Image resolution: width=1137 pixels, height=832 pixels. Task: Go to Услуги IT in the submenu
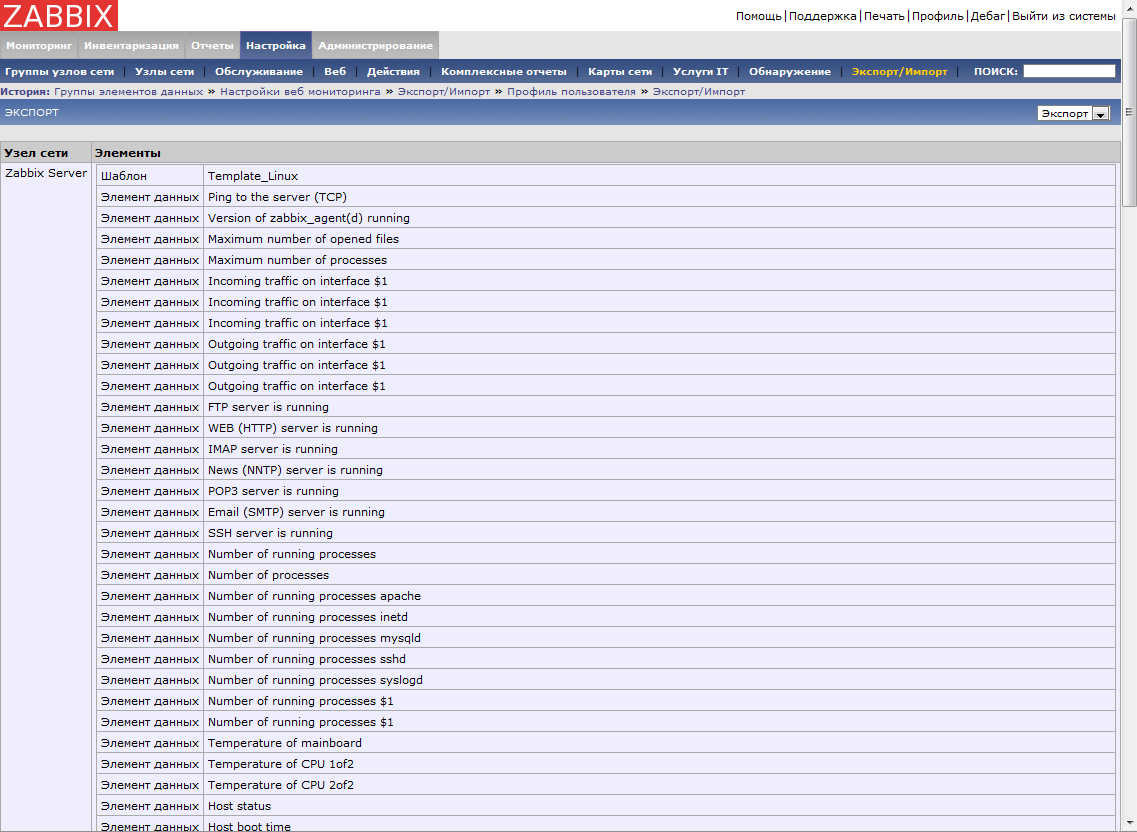(700, 71)
